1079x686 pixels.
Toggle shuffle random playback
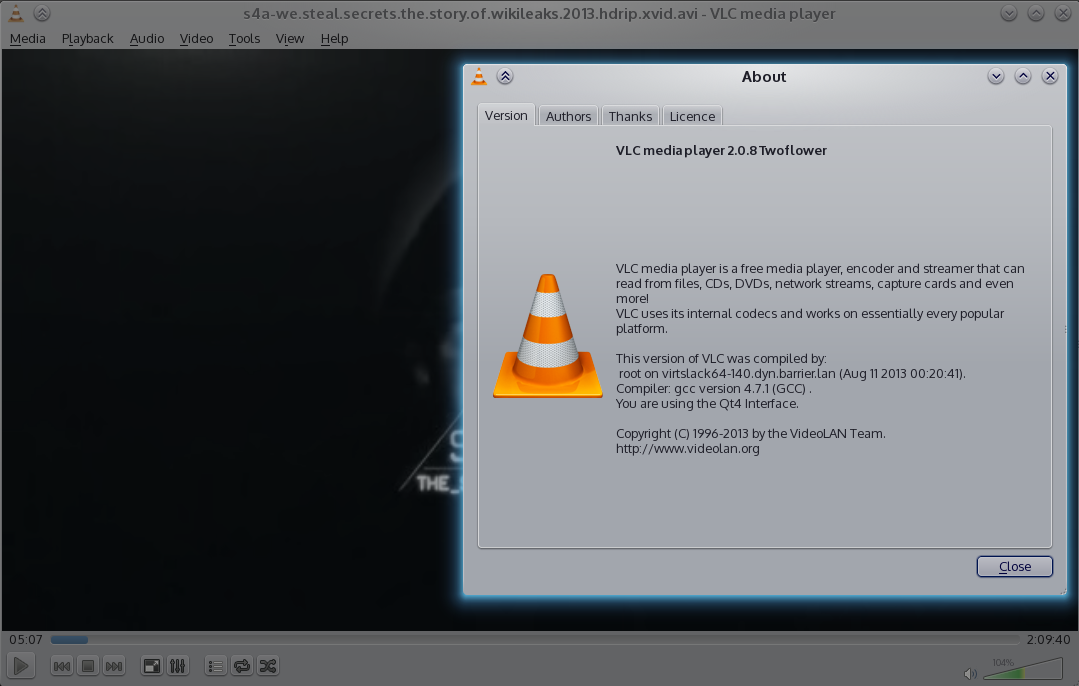[x=268, y=666]
